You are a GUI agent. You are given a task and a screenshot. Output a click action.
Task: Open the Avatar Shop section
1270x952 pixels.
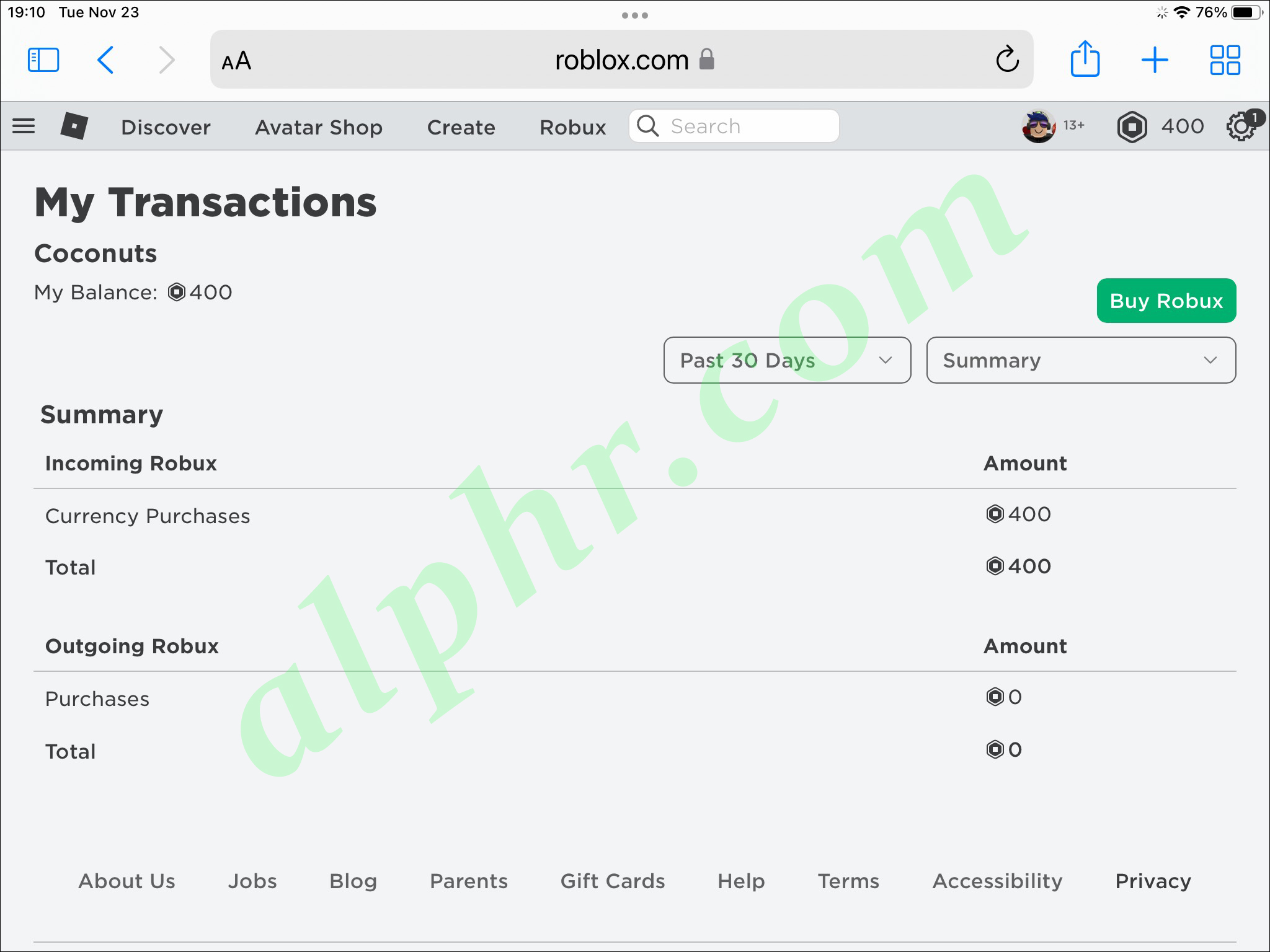coord(318,126)
